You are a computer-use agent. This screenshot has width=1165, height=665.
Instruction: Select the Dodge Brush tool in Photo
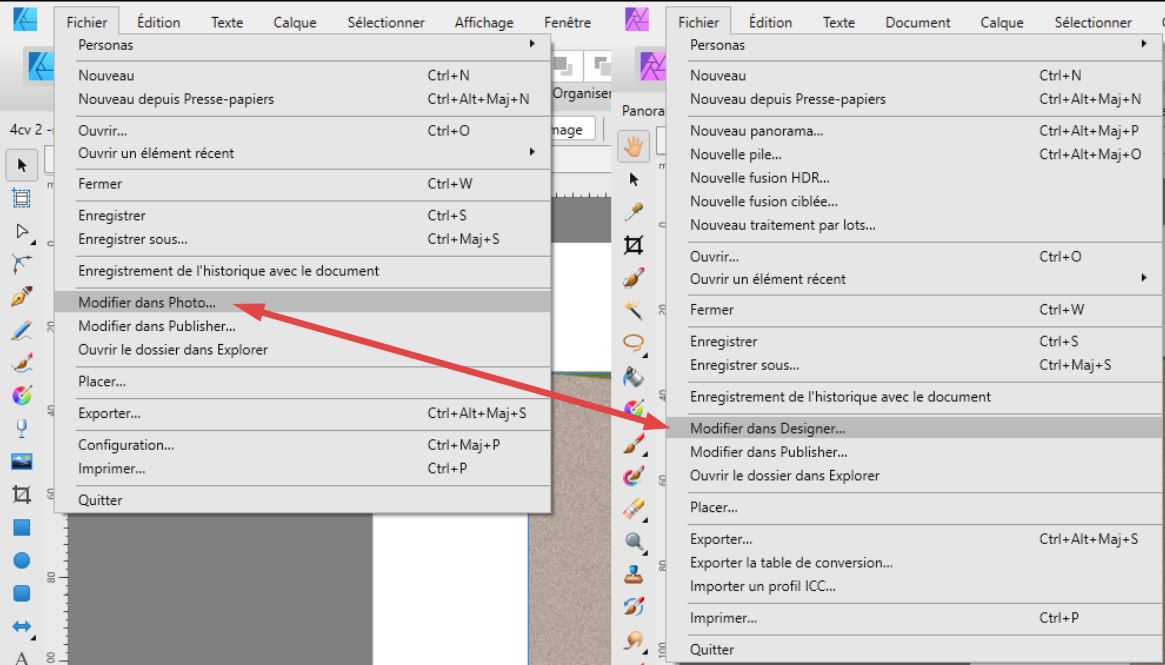pyautogui.click(x=633, y=542)
